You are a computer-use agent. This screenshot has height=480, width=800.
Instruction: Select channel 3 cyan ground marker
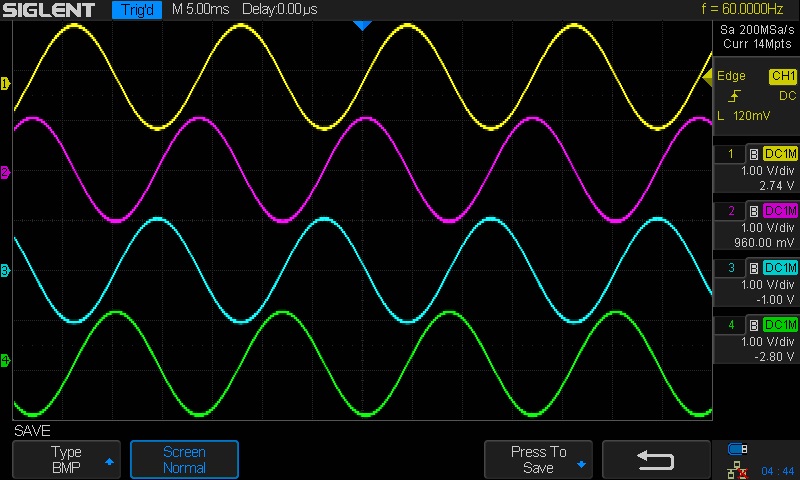click(x=5, y=270)
